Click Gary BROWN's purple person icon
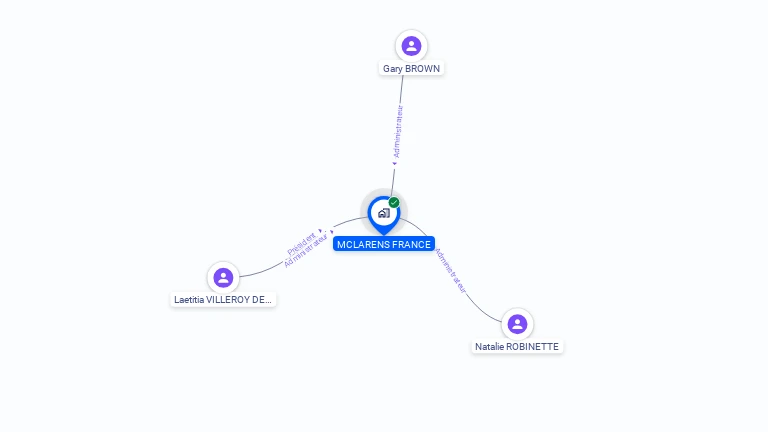The image size is (768, 432). pyautogui.click(x=411, y=46)
